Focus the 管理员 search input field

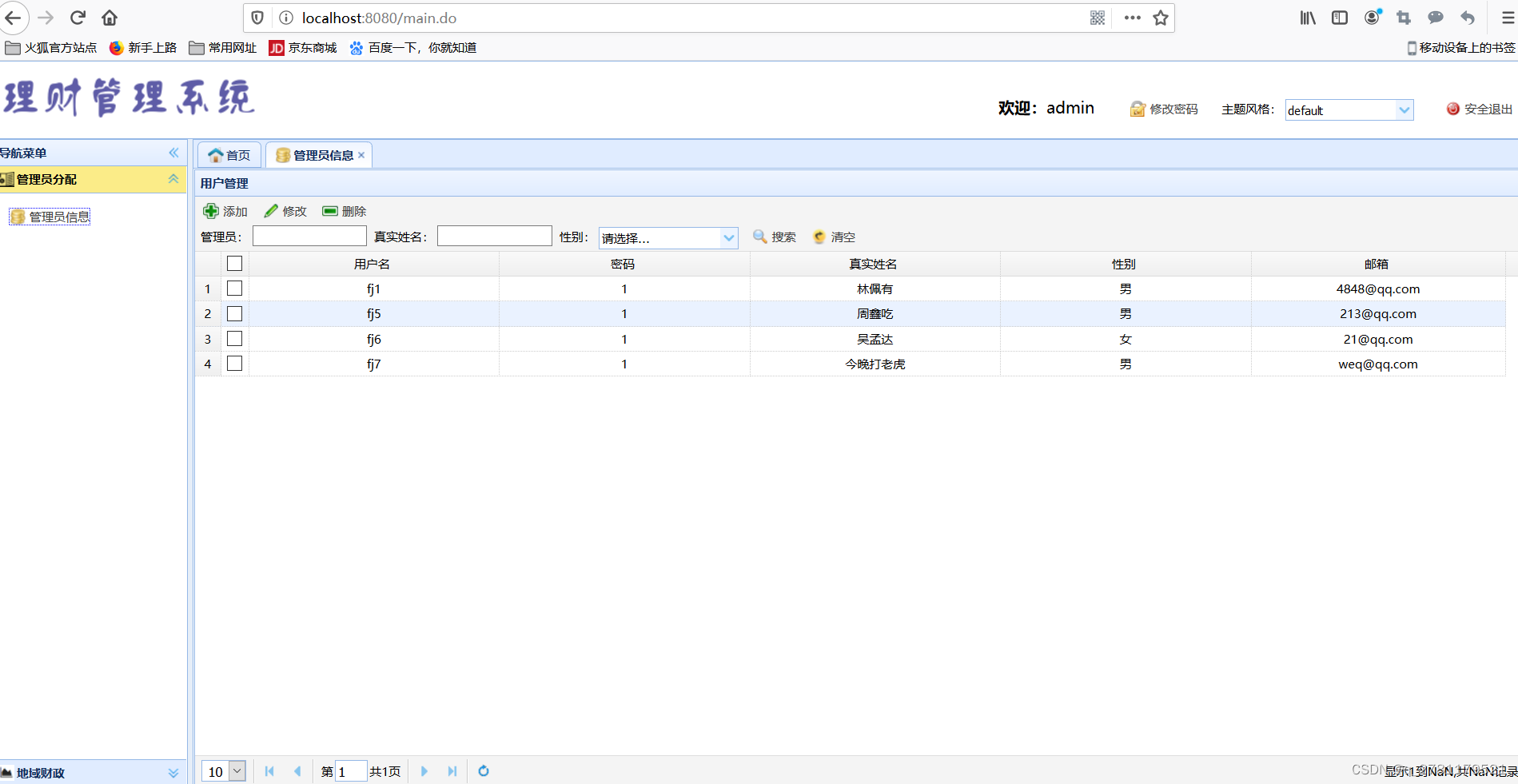309,236
